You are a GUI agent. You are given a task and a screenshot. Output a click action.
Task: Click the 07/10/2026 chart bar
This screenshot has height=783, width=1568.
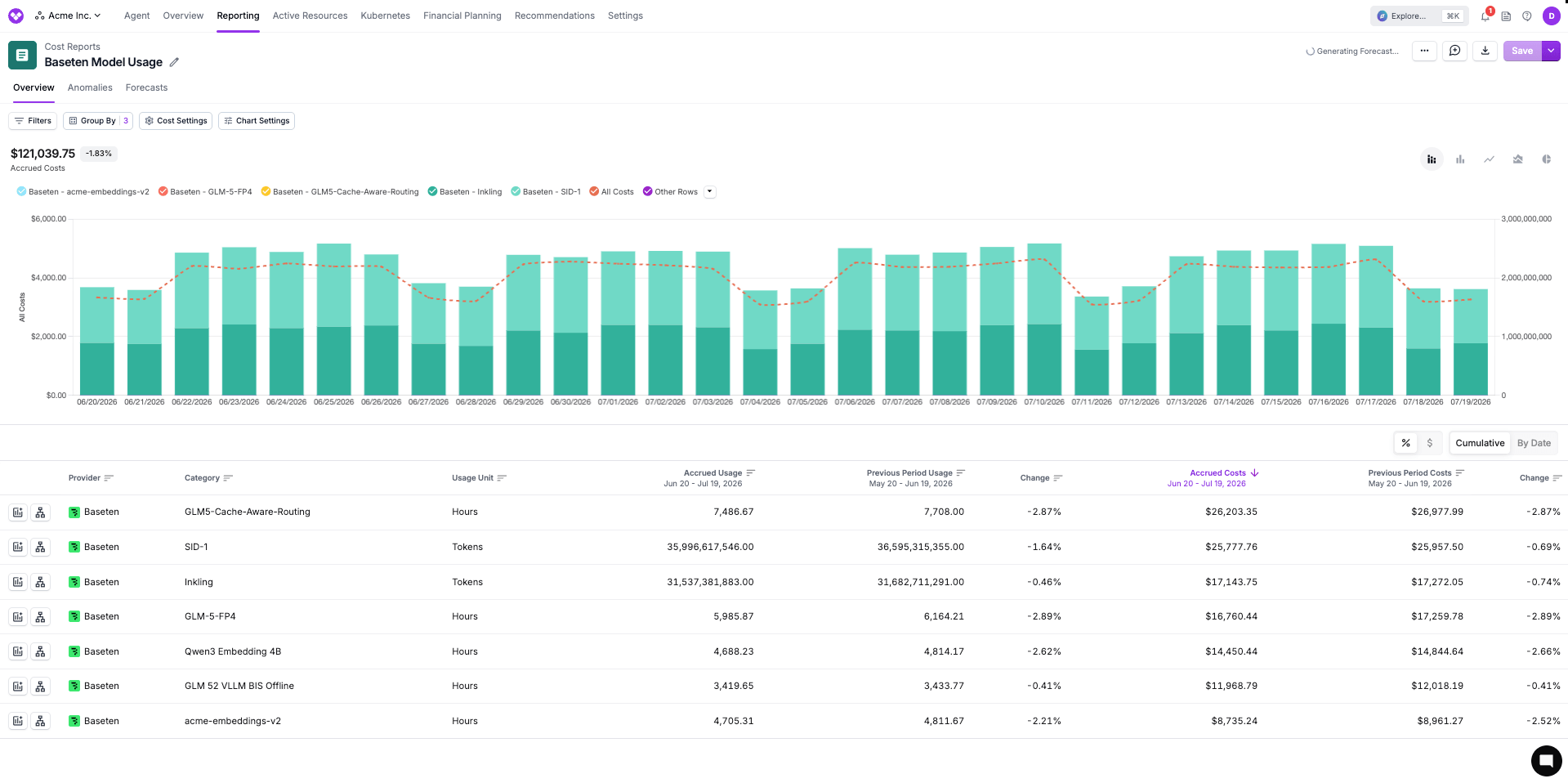1043,320
